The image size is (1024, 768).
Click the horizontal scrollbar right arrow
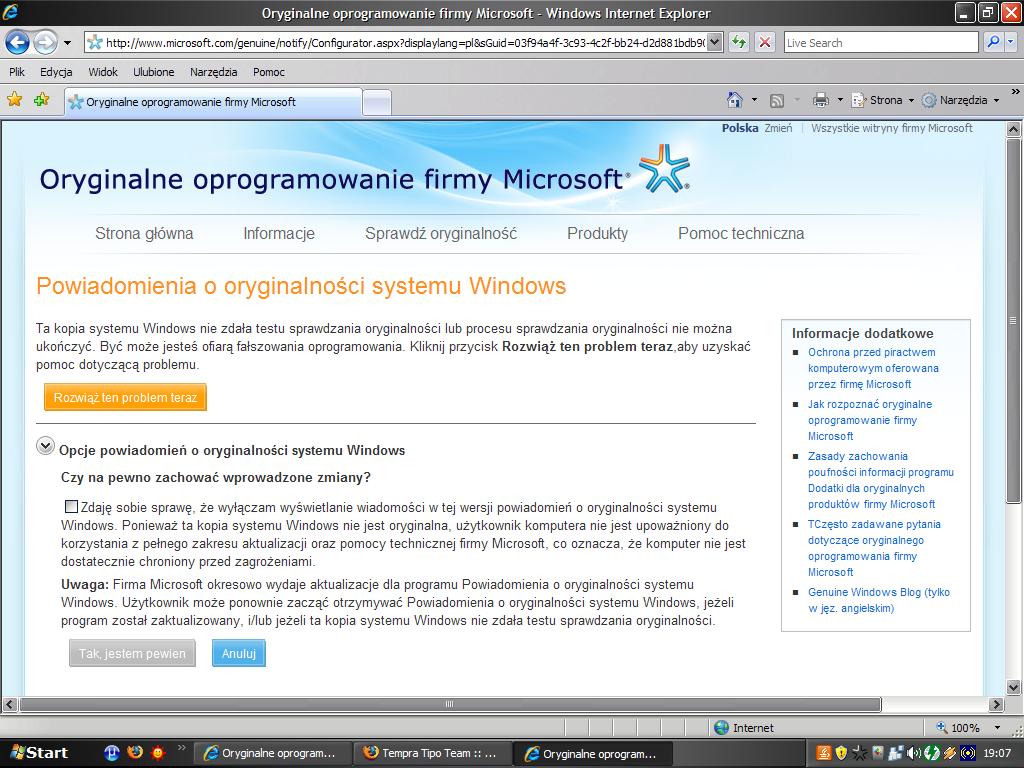tap(996, 704)
